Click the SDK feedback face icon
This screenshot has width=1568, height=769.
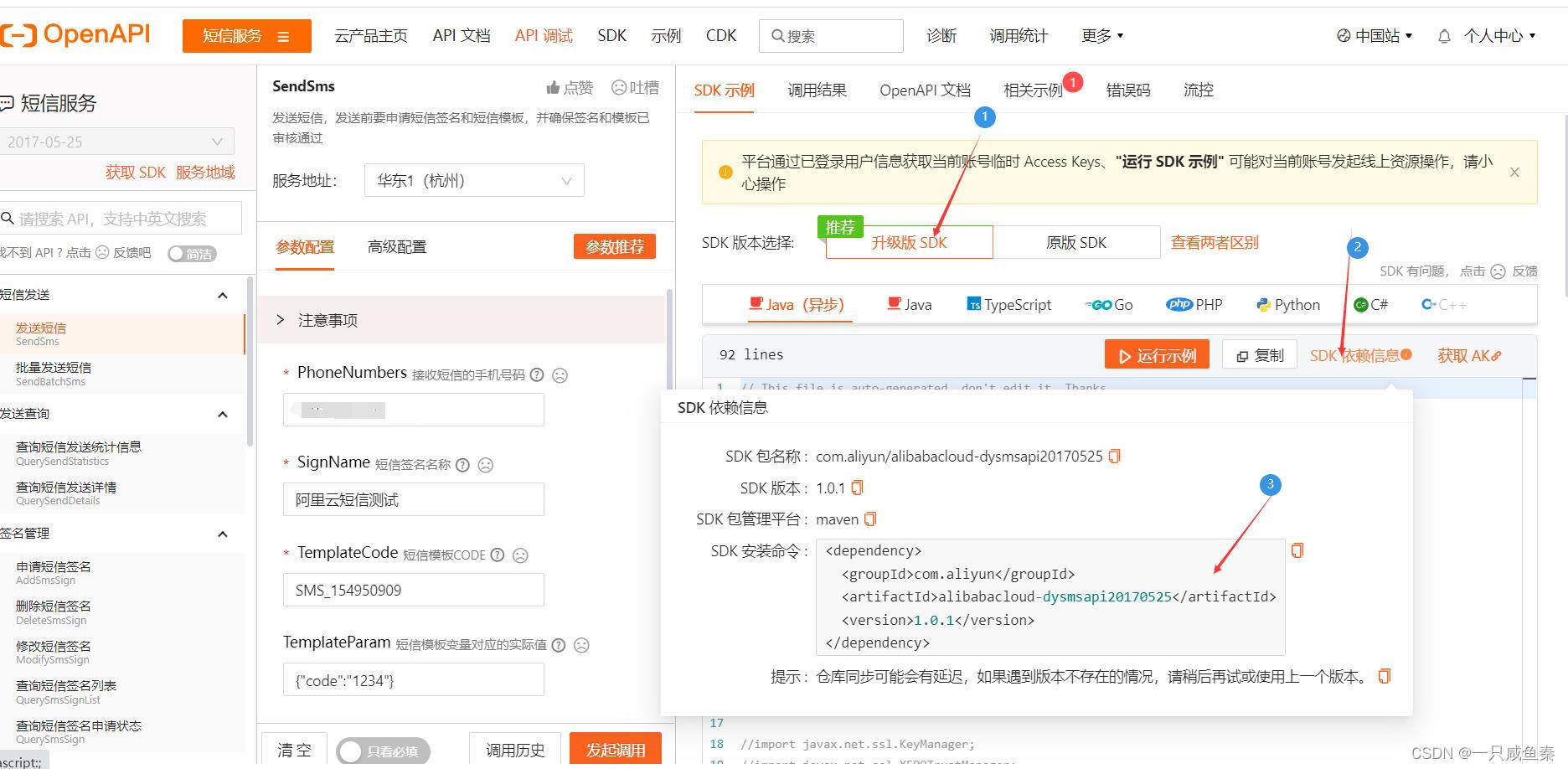pyautogui.click(x=1498, y=271)
